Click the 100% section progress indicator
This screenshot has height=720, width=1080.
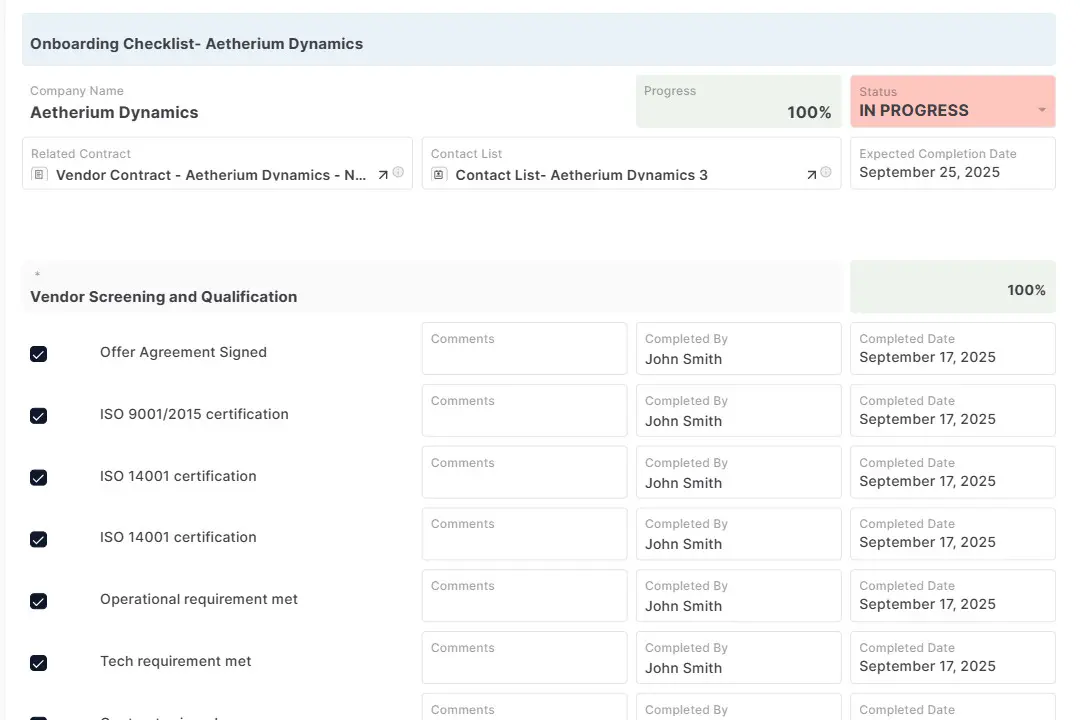[x=1025, y=289]
